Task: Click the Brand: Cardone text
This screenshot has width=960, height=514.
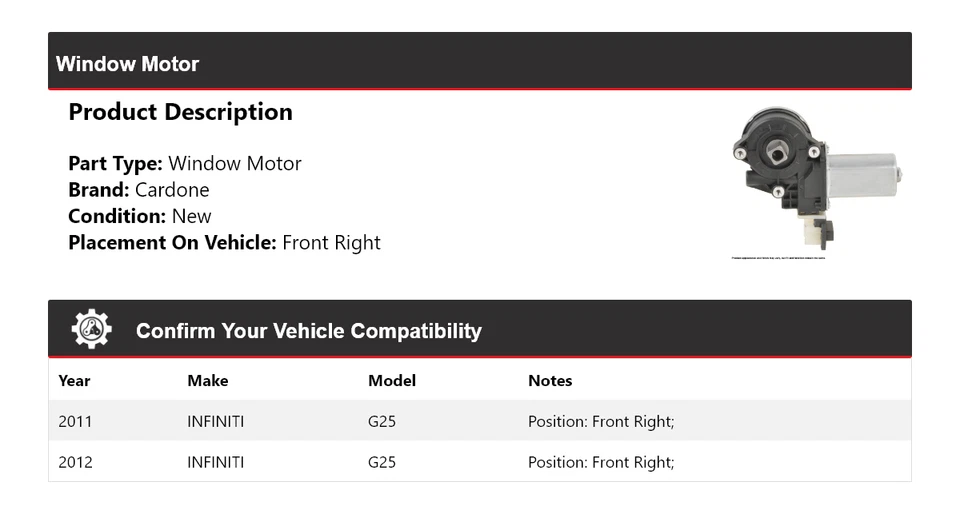Action: click(138, 190)
